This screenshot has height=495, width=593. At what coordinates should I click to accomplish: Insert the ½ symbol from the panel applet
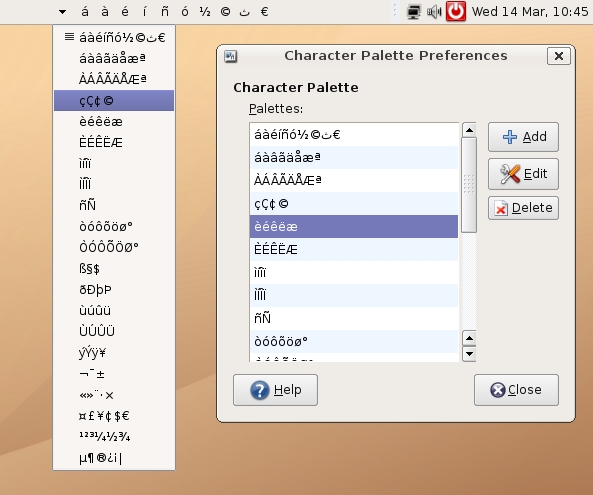(205, 12)
